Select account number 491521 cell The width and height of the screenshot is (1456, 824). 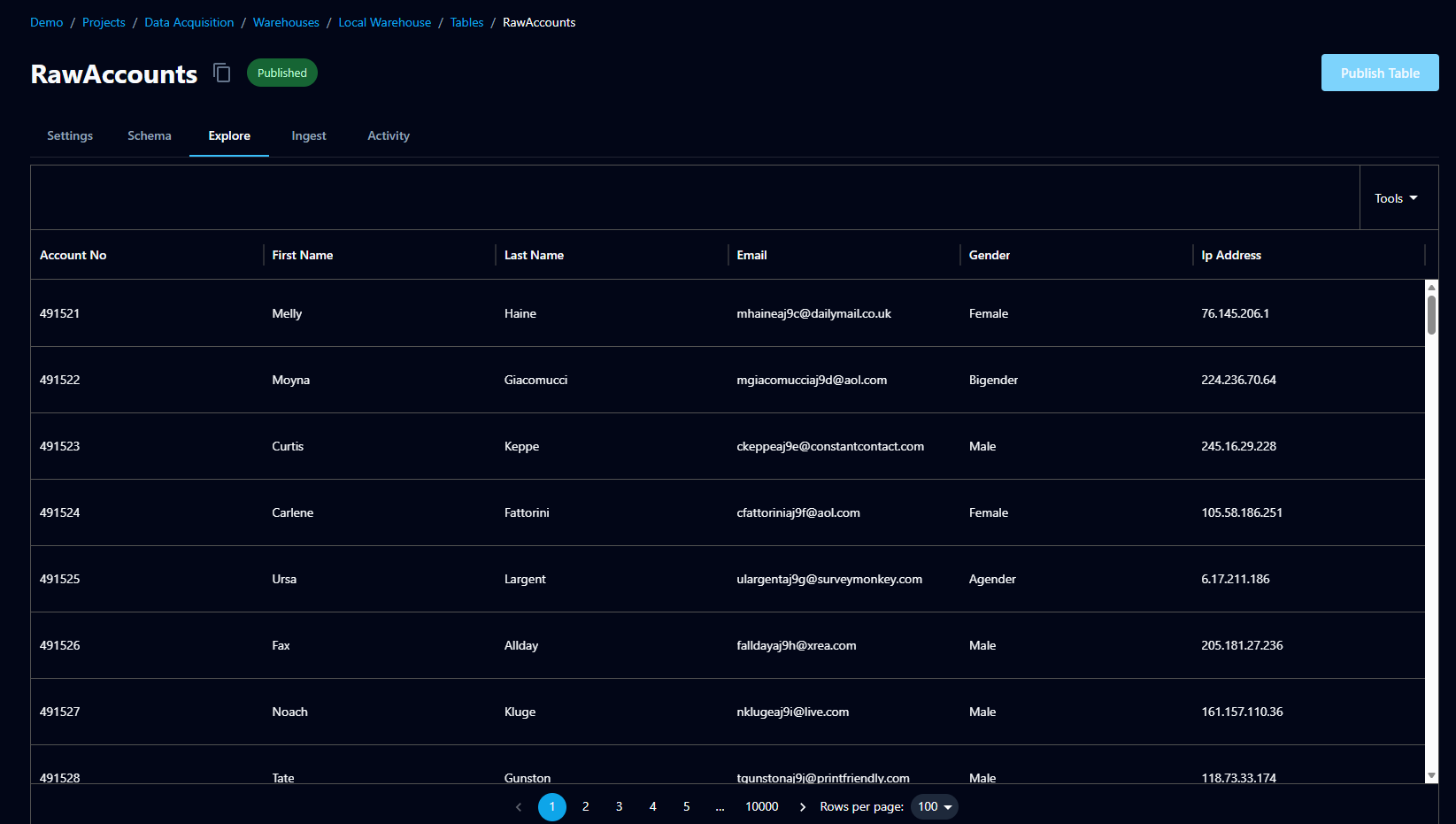point(147,313)
